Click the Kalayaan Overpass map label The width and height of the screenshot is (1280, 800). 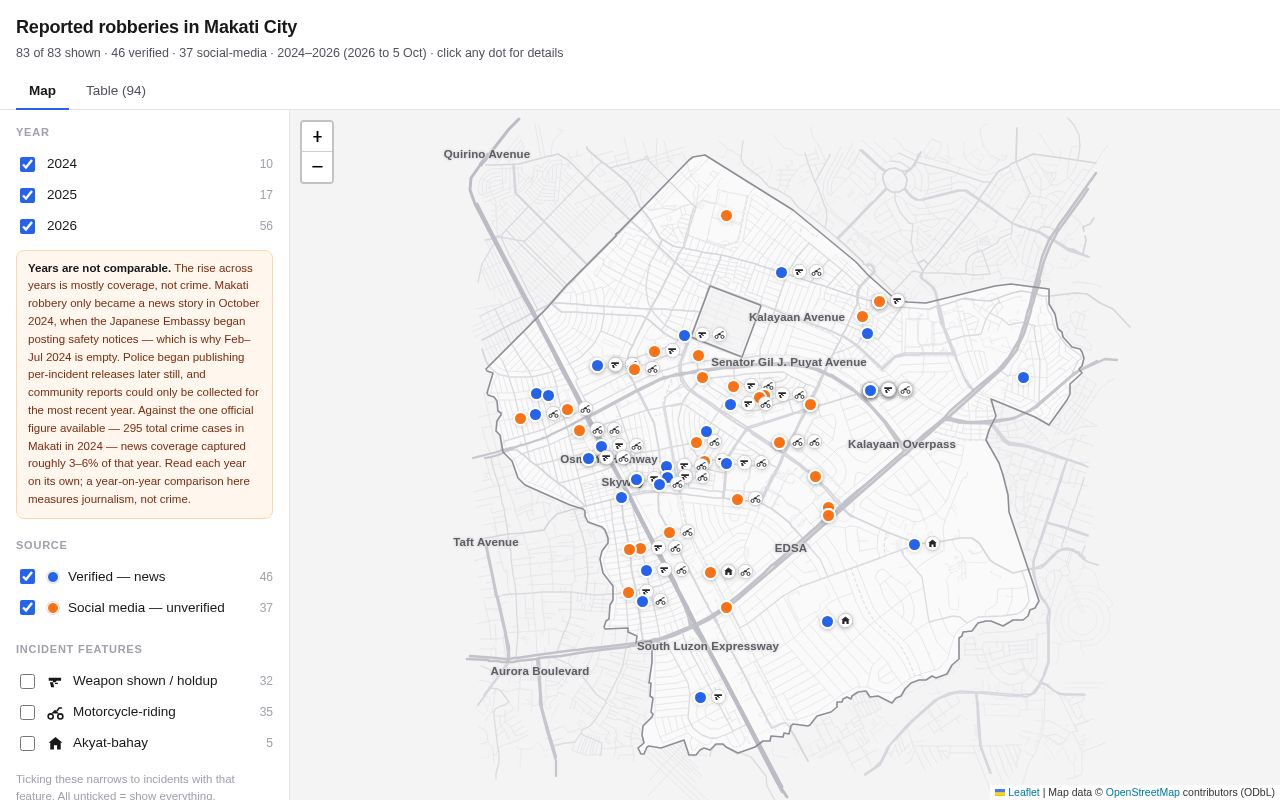902,444
